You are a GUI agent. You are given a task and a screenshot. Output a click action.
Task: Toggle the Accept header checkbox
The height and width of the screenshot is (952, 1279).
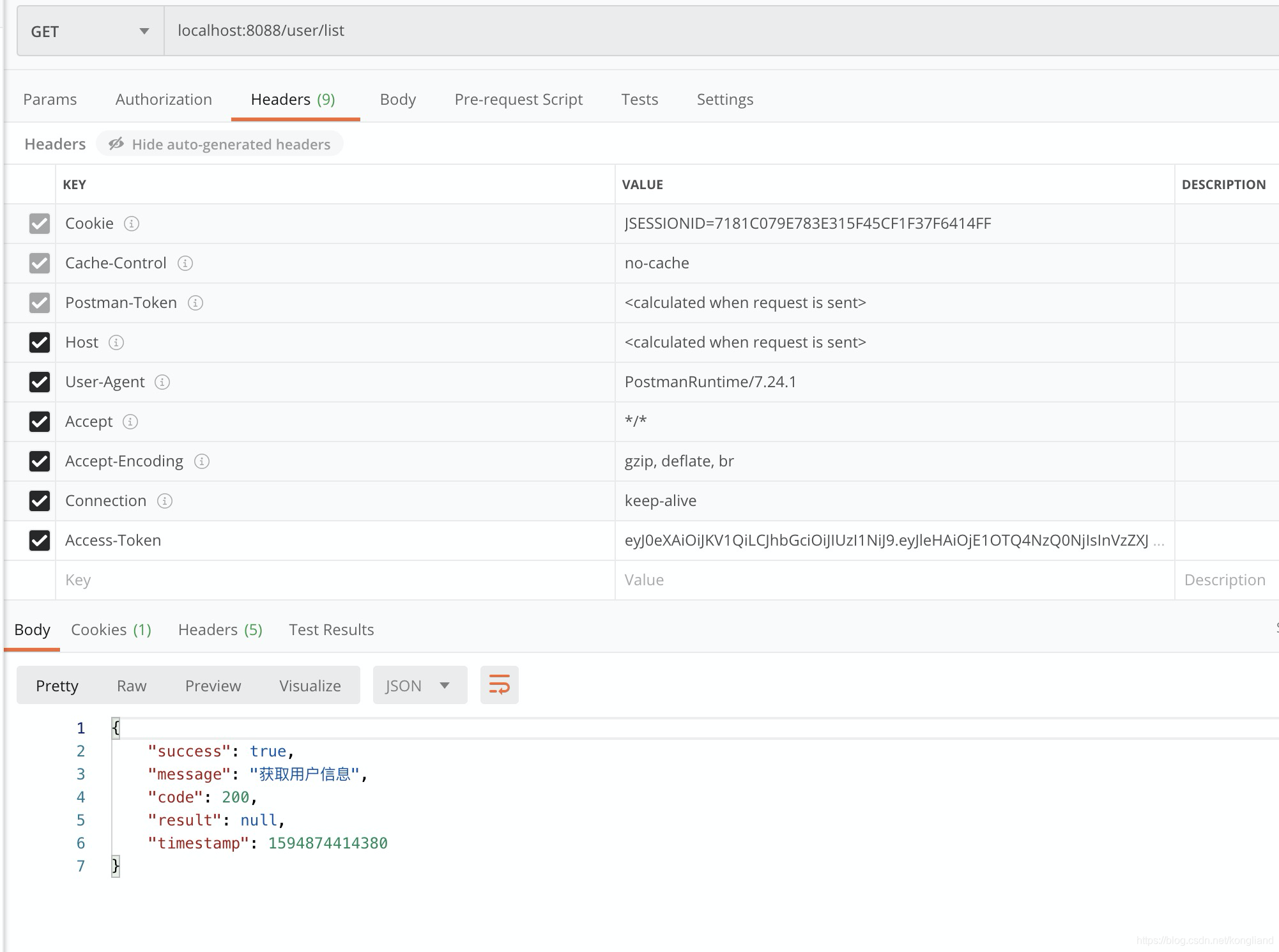40,422
